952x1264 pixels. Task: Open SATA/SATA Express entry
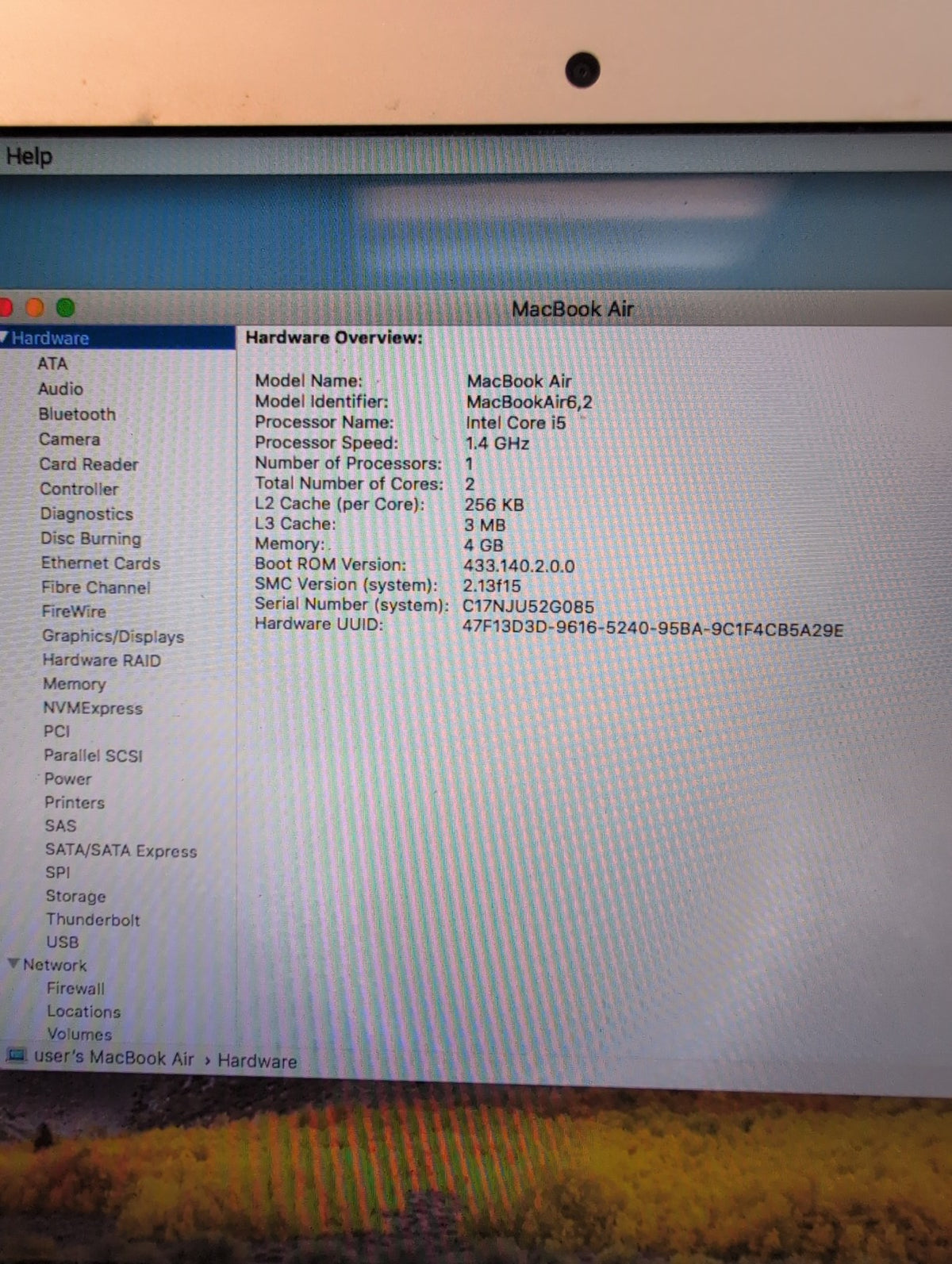(121, 851)
